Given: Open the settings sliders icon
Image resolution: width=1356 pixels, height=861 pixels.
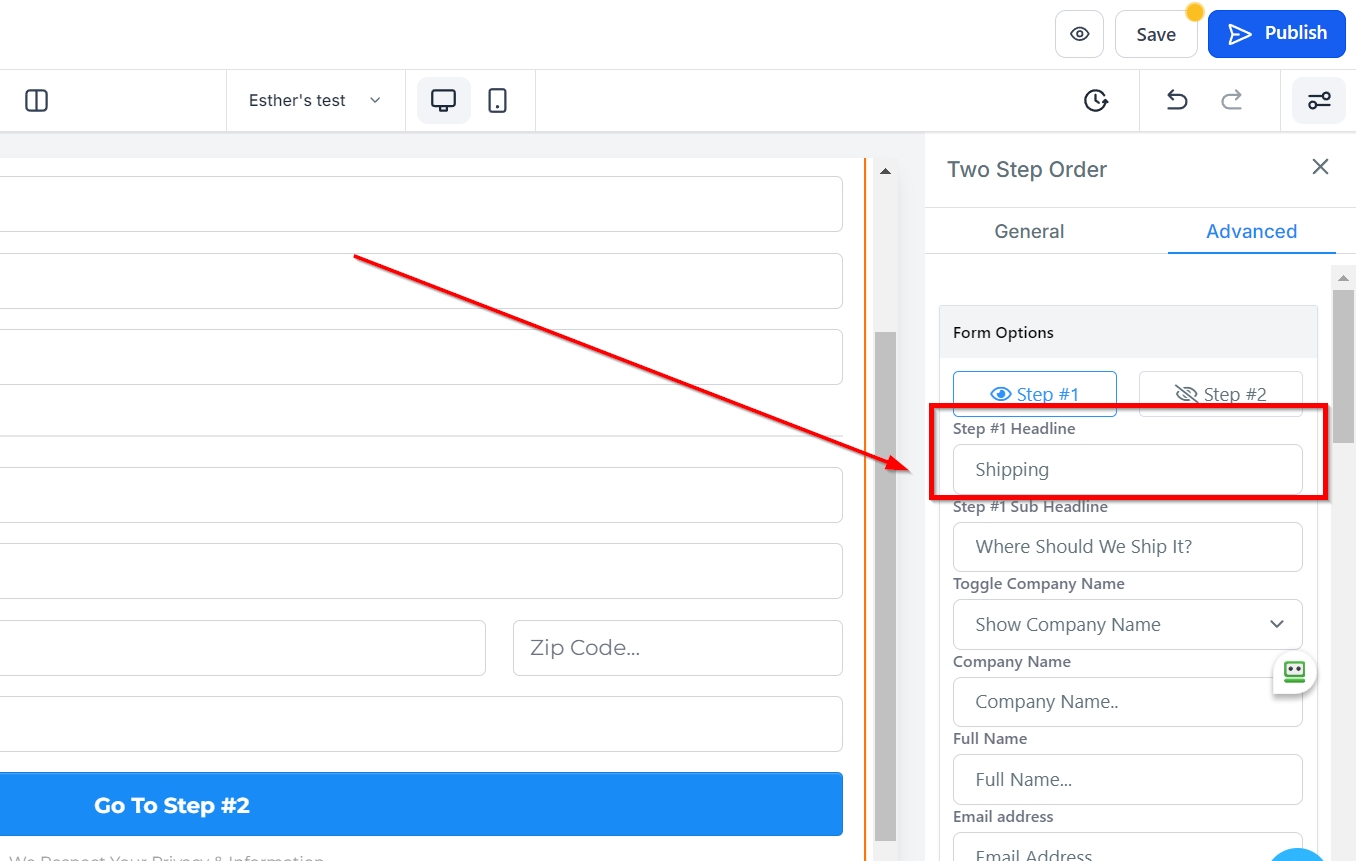Looking at the screenshot, I should pos(1318,100).
